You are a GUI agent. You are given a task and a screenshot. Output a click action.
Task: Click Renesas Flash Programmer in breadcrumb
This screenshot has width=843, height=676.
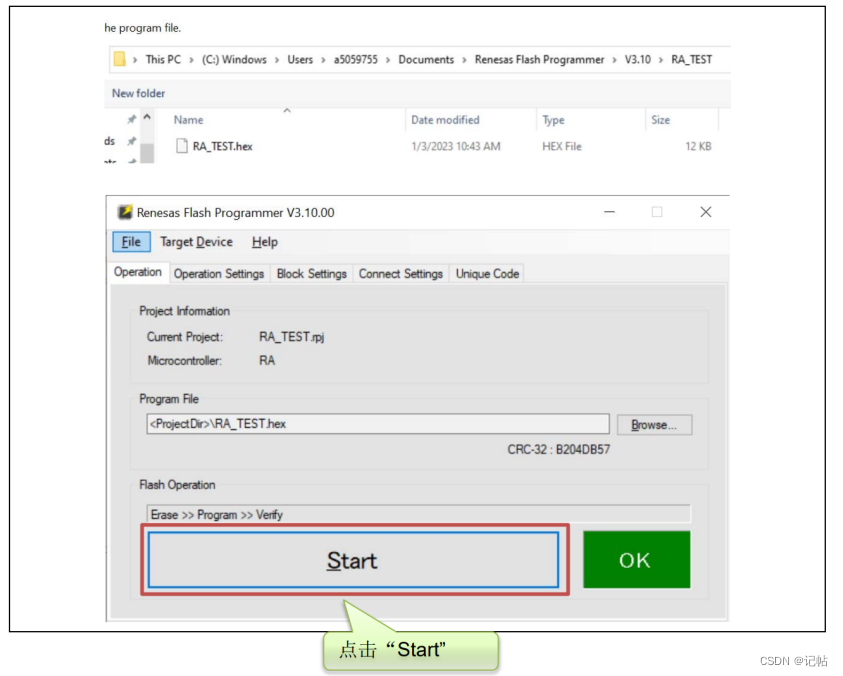pyautogui.click(x=539, y=60)
